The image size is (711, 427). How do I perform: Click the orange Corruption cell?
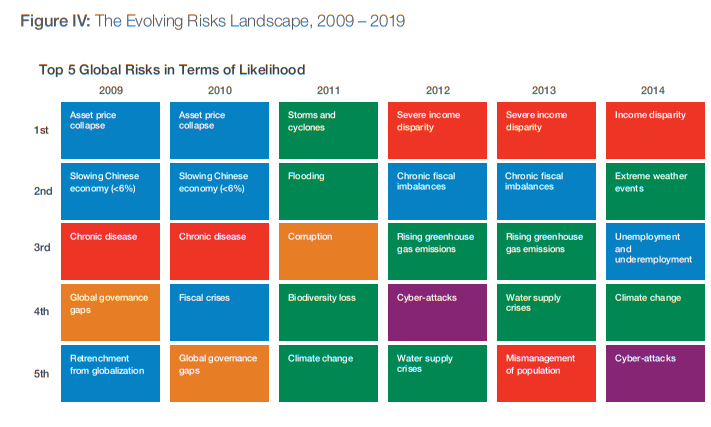coord(328,250)
